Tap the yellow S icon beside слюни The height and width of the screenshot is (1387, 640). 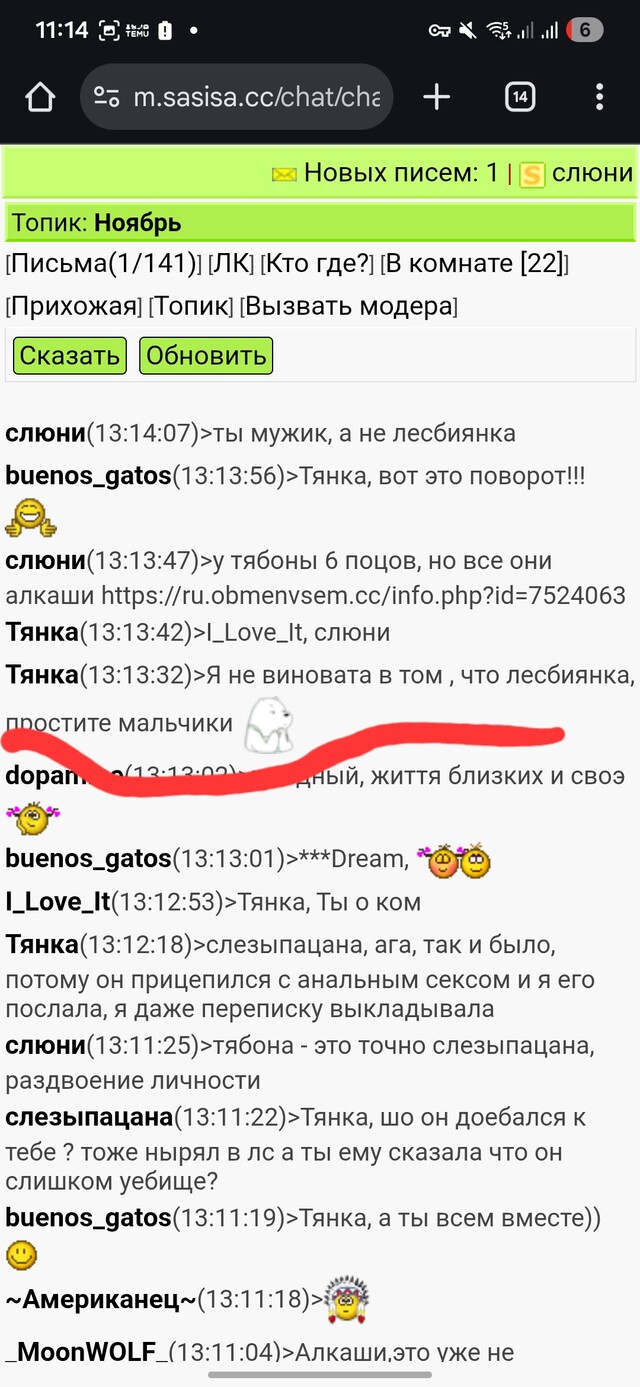point(532,175)
